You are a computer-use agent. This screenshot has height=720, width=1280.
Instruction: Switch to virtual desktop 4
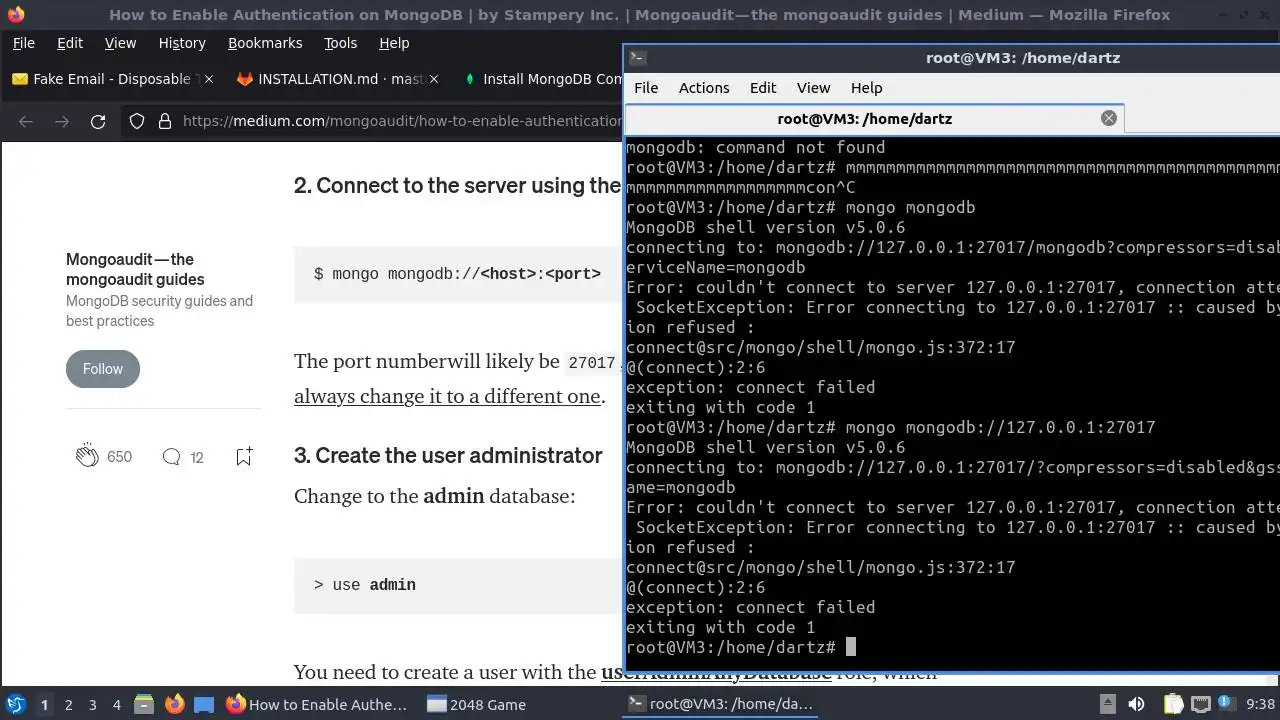(117, 705)
